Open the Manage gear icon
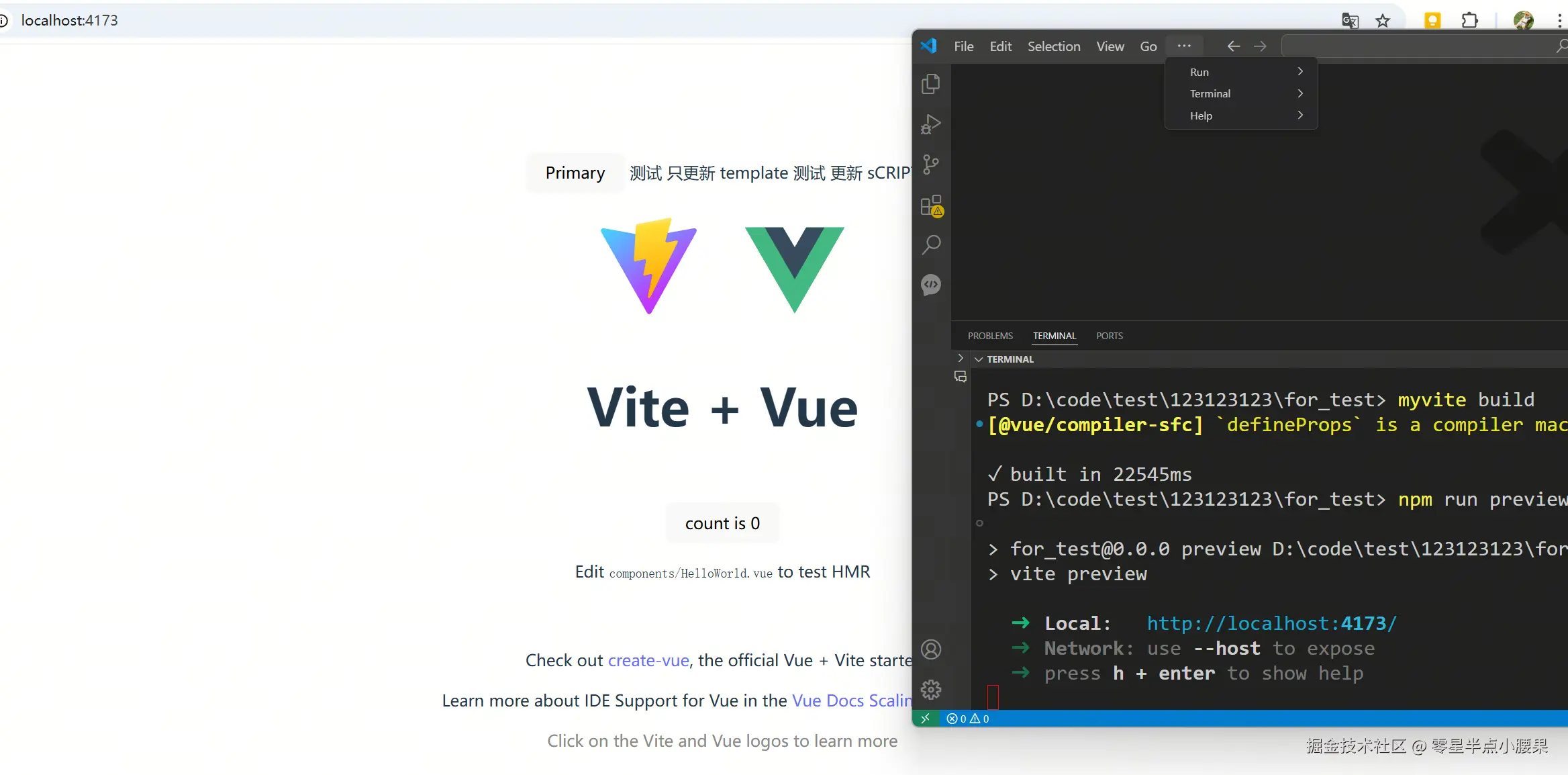This screenshot has width=1568, height=775. coord(931,690)
